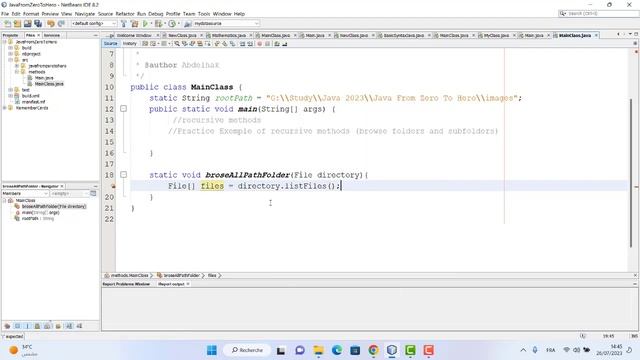Expand the build folder in Files tree
The width and height of the screenshot is (640, 360).
10,48
